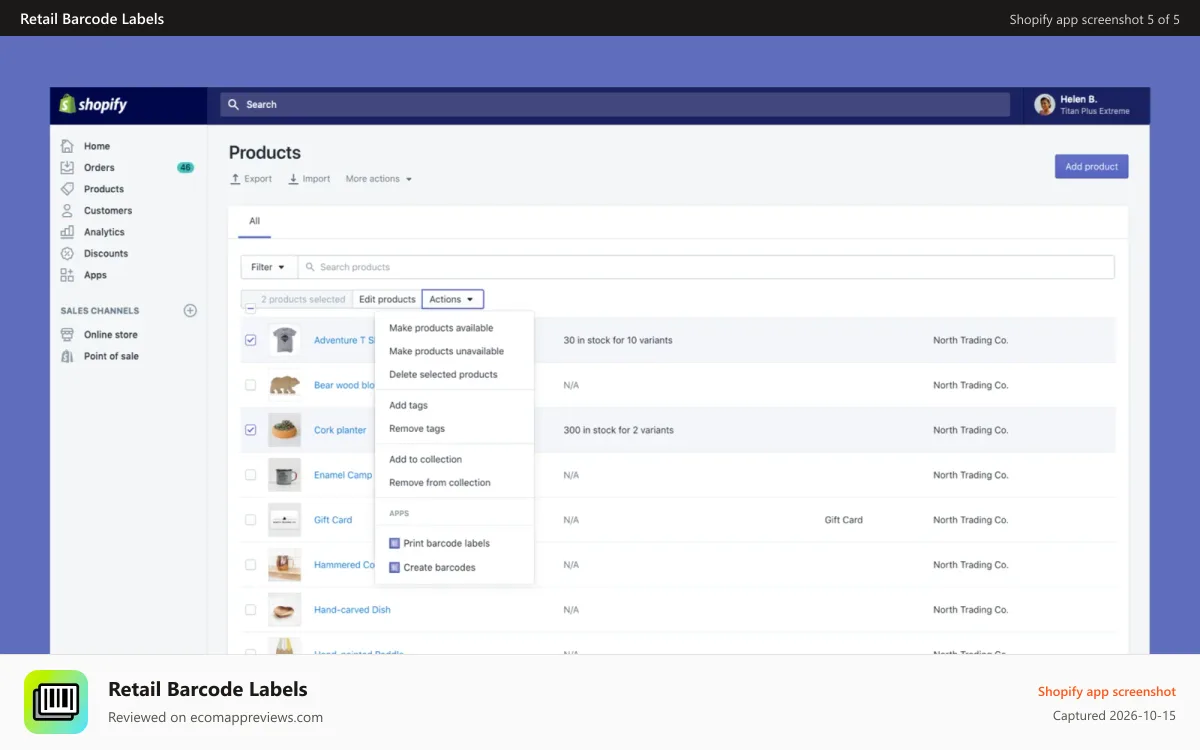Click the Discounts icon in sidebar
The image size is (1200, 750).
[x=67, y=253]
